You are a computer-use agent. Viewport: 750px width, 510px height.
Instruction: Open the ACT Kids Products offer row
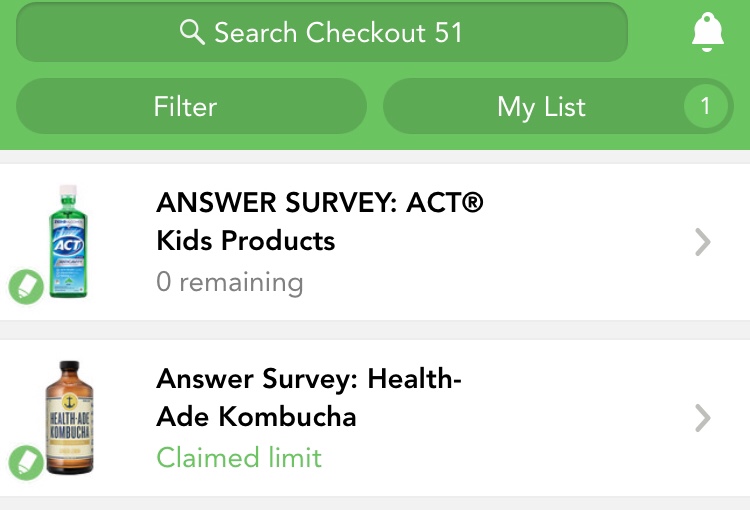coord(375,242)
